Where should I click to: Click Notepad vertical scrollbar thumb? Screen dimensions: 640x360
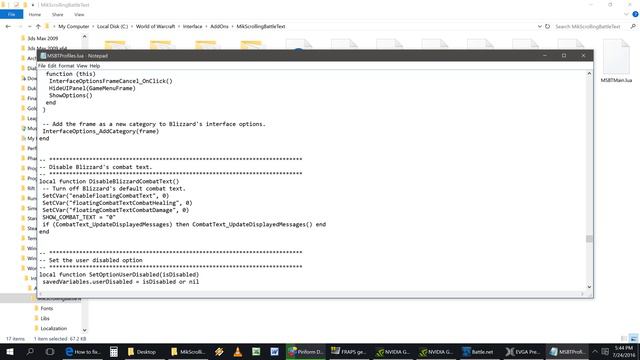tap(589, 239)
